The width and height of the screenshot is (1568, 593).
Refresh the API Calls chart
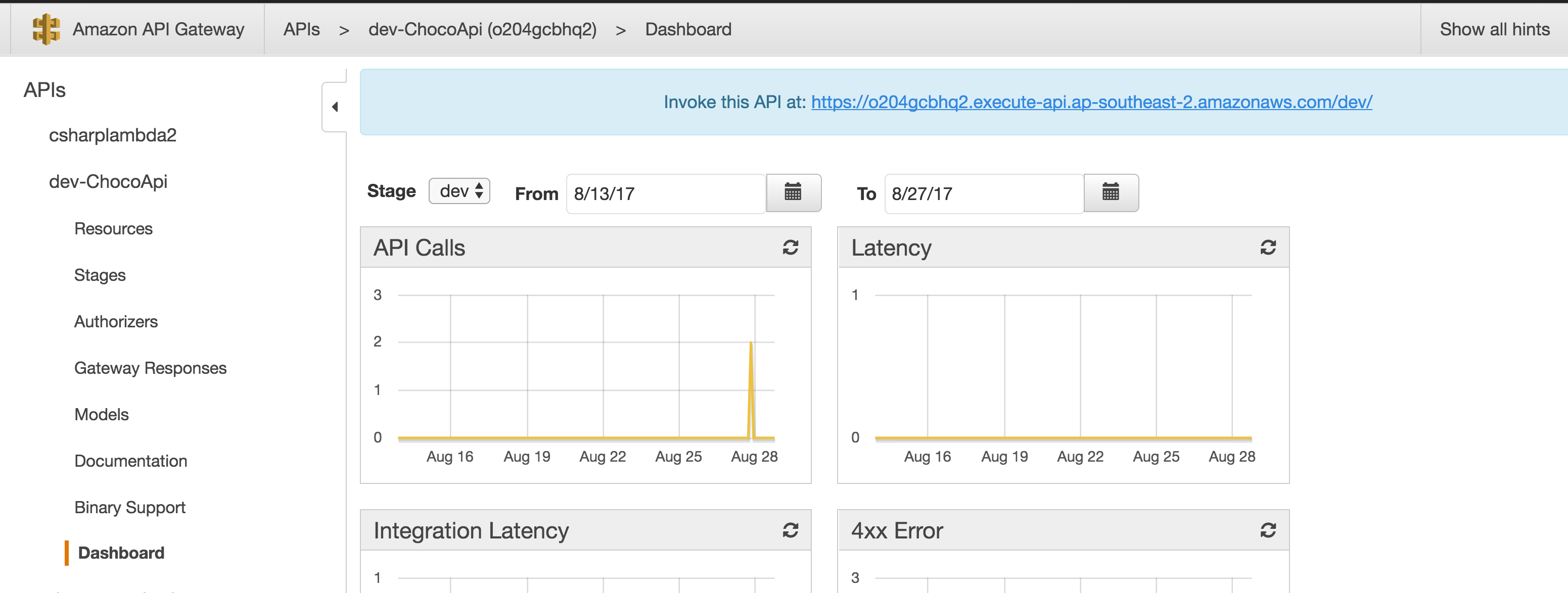(x=790, y=248)
